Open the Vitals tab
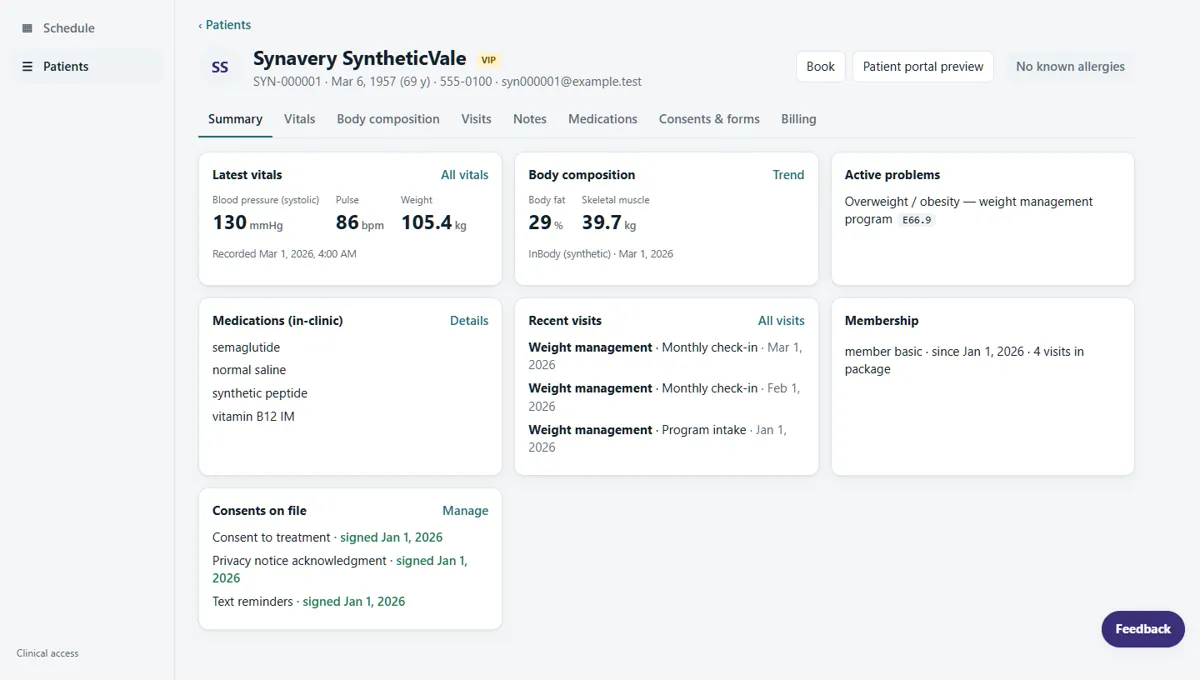 coord(299,119)
